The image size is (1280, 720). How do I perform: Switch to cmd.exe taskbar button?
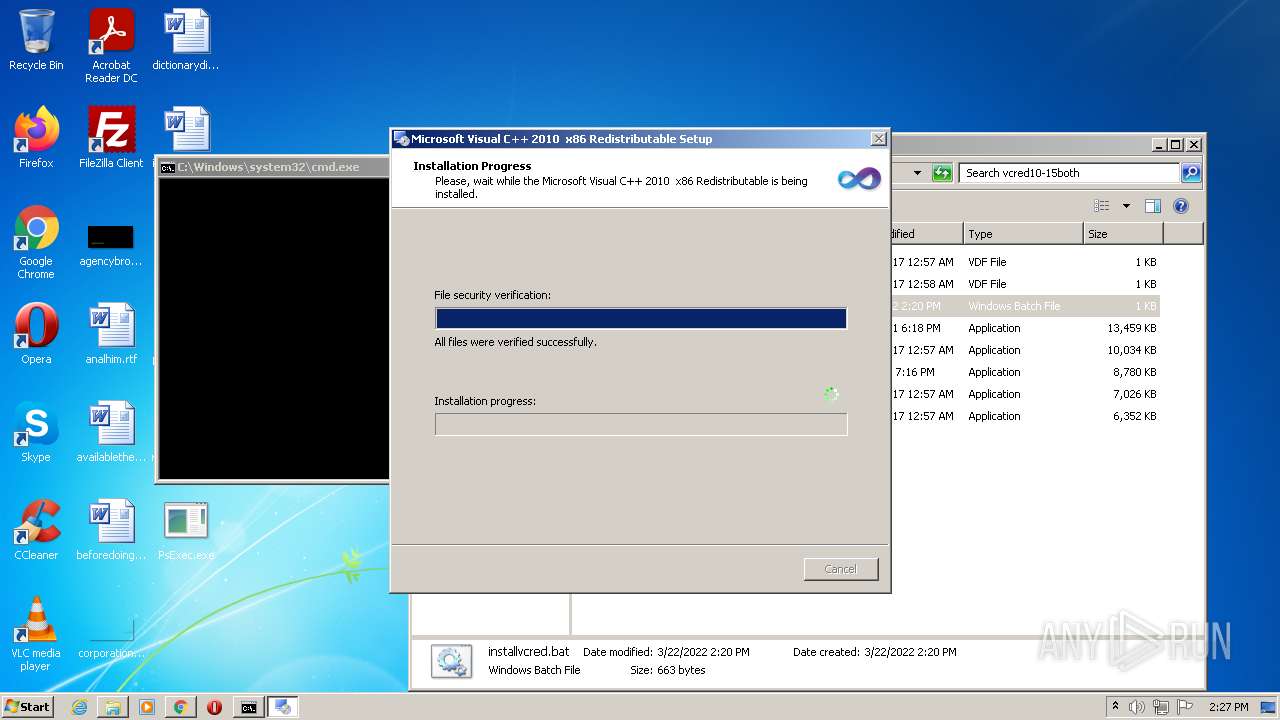pos(248,707)
